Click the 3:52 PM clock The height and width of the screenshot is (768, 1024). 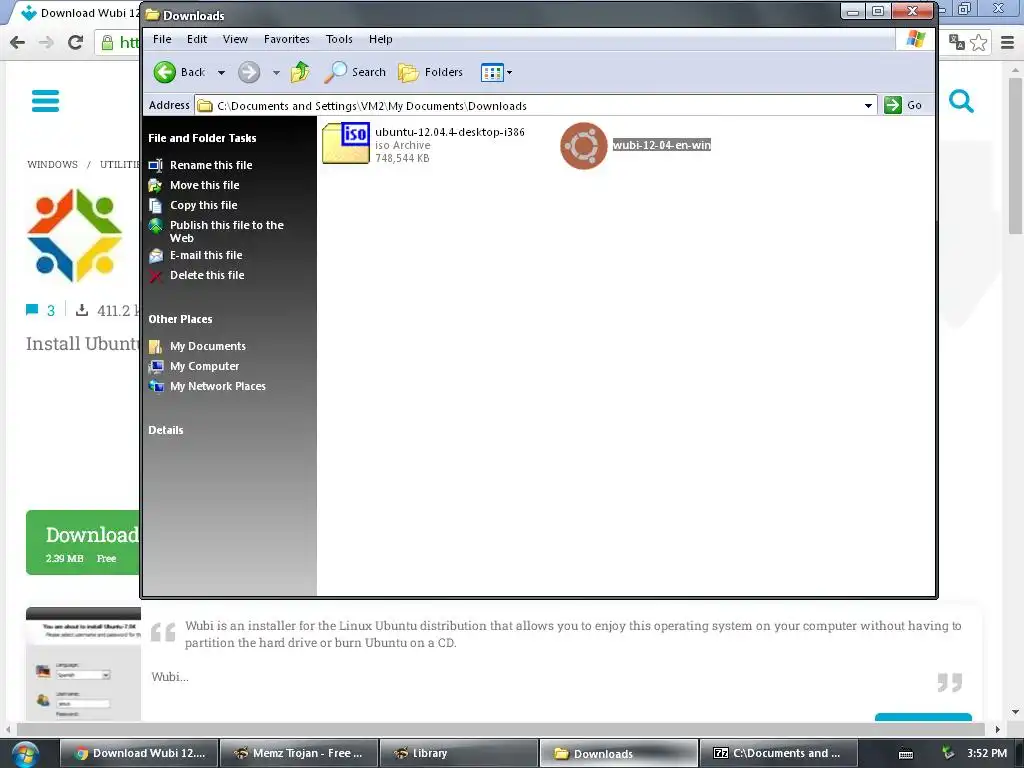tap(987, 753)
